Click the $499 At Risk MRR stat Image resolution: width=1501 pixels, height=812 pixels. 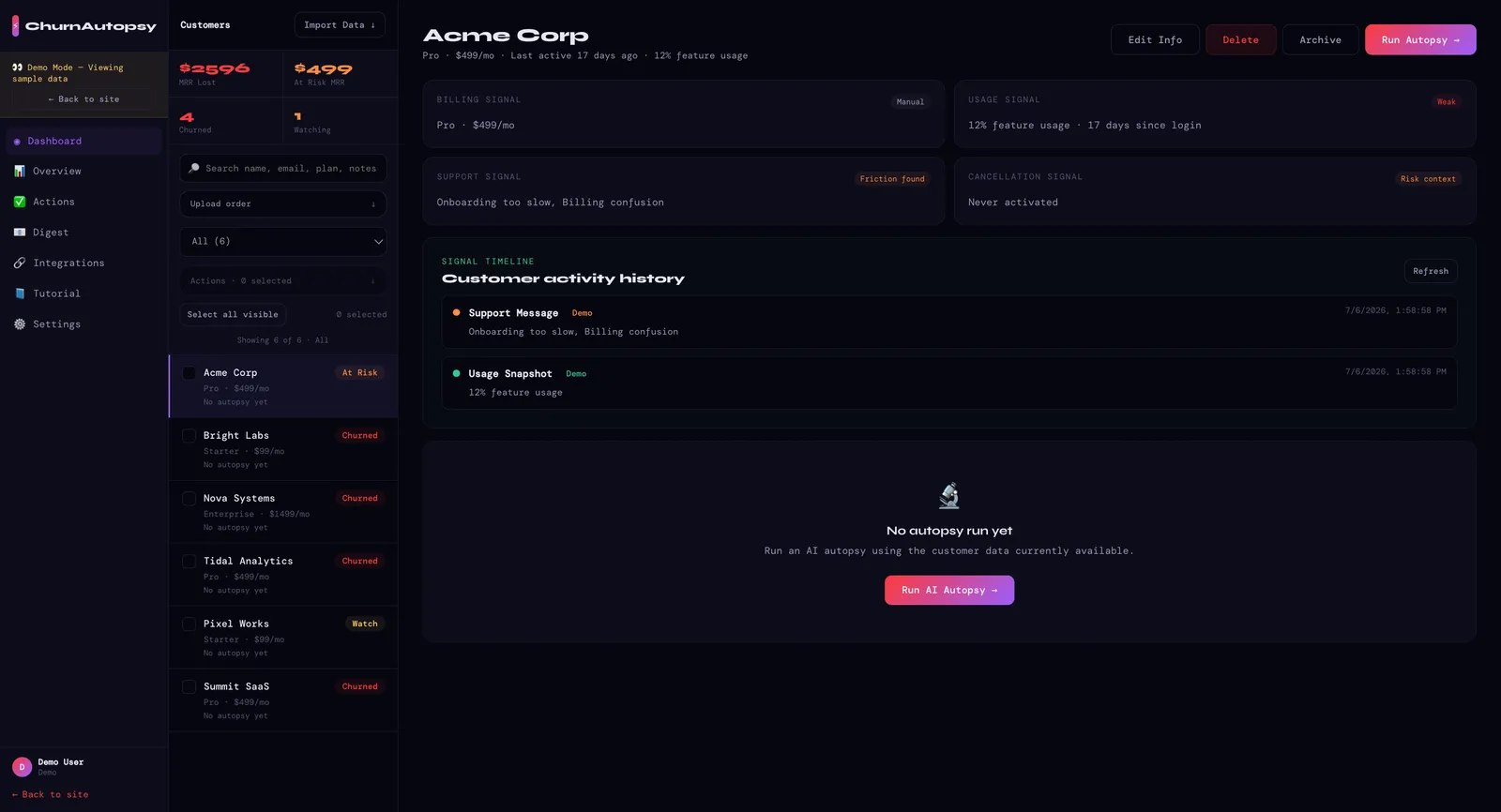340,73
